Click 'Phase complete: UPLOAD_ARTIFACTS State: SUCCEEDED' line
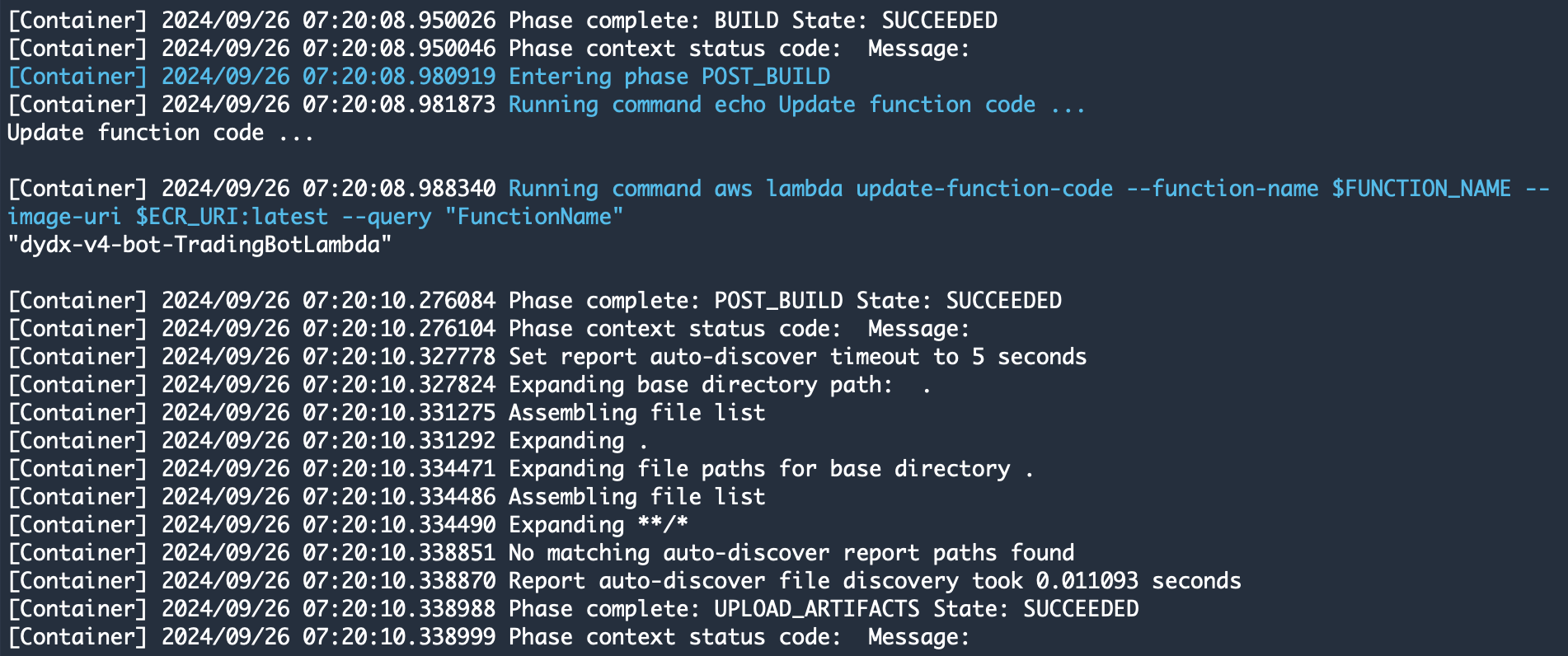 [x=573, y=609]
